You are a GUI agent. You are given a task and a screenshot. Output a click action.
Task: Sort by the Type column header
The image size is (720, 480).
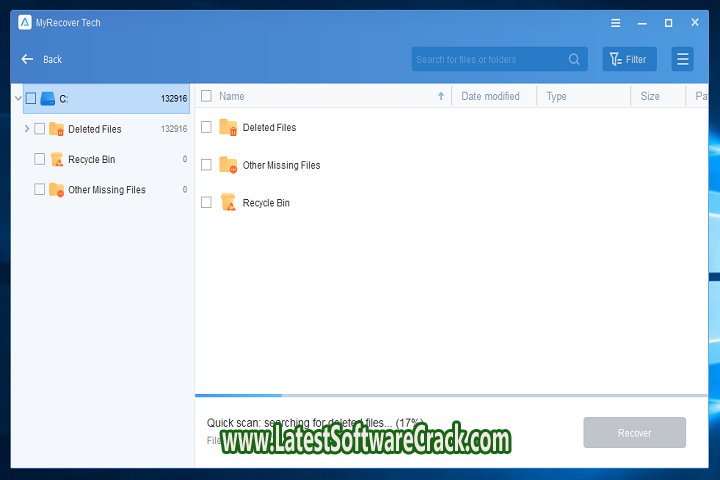[x=556, y=96]
